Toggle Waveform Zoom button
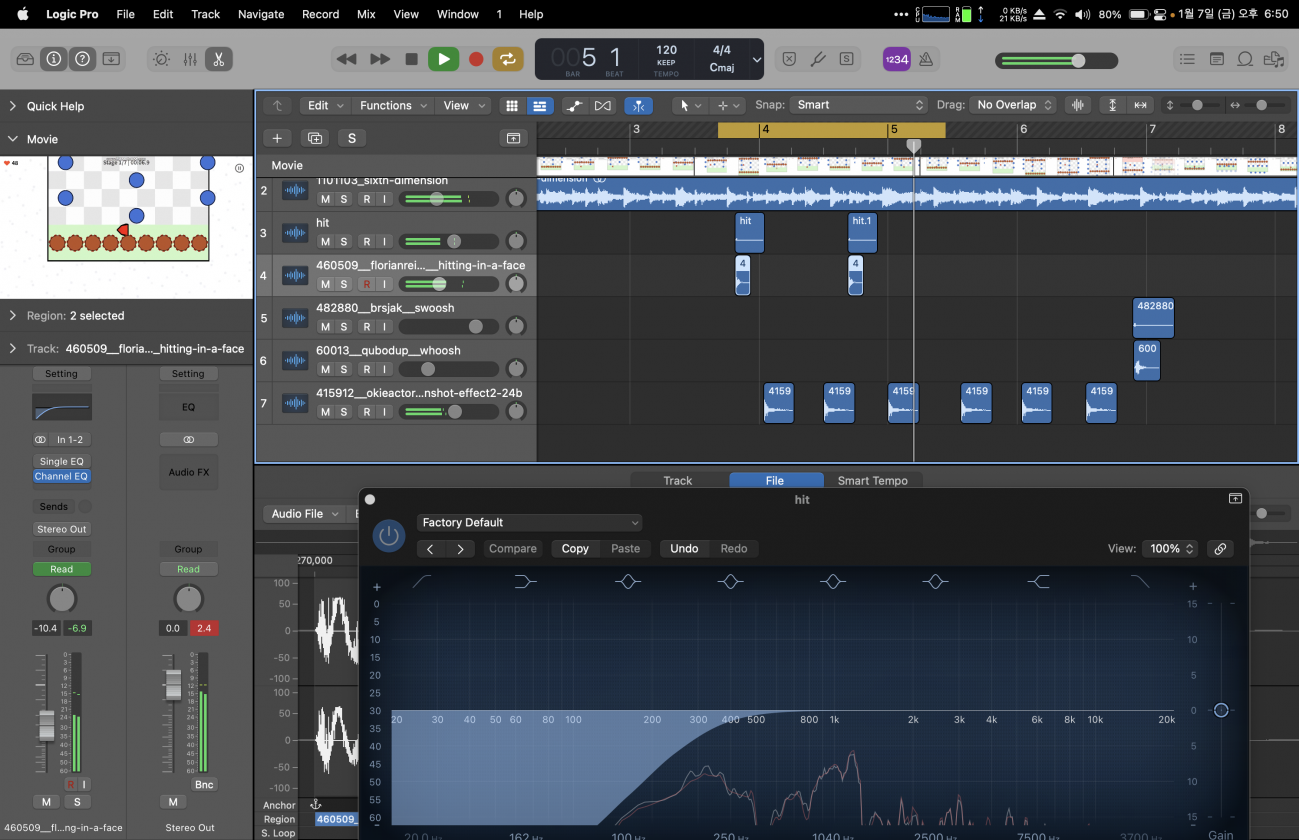Image resolution: width=1299 pixels, height=840 pixels. 1077,105
